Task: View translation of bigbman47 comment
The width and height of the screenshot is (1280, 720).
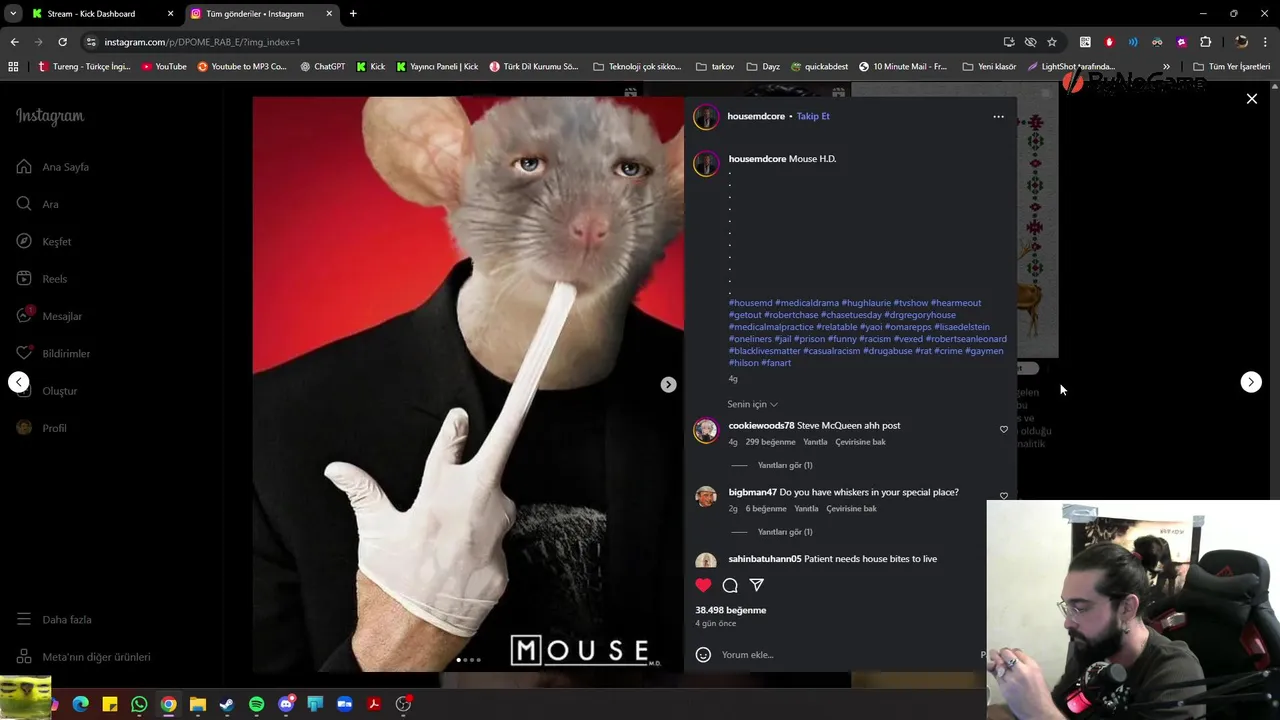Action: tap(851, 508)
